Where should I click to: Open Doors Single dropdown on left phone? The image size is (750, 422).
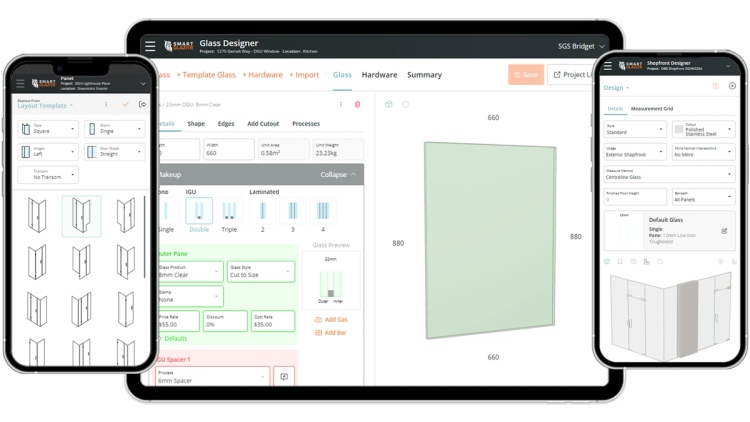click(x=115, y=129)
